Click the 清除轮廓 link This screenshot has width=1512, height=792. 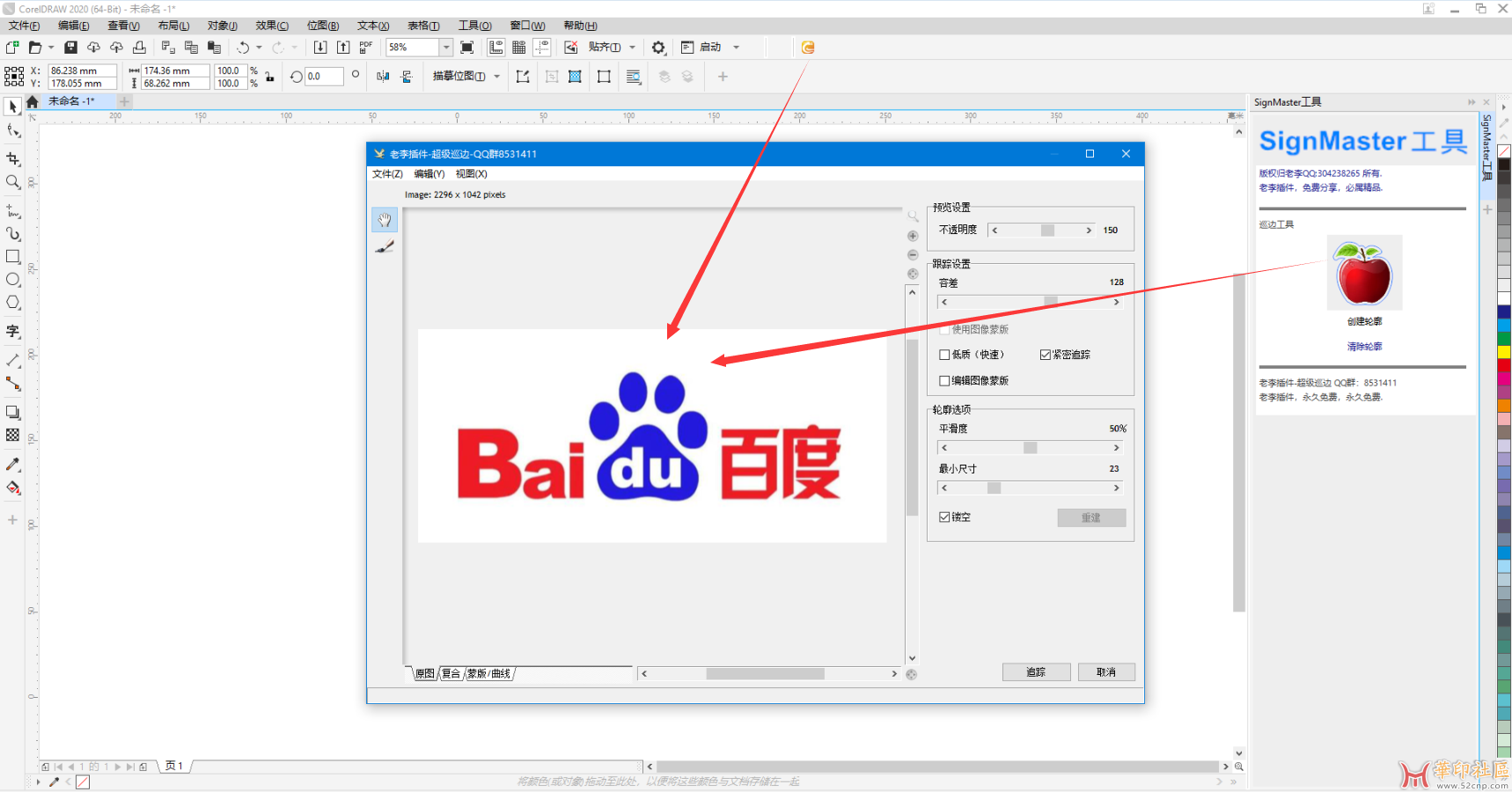tap(1364, 347)
